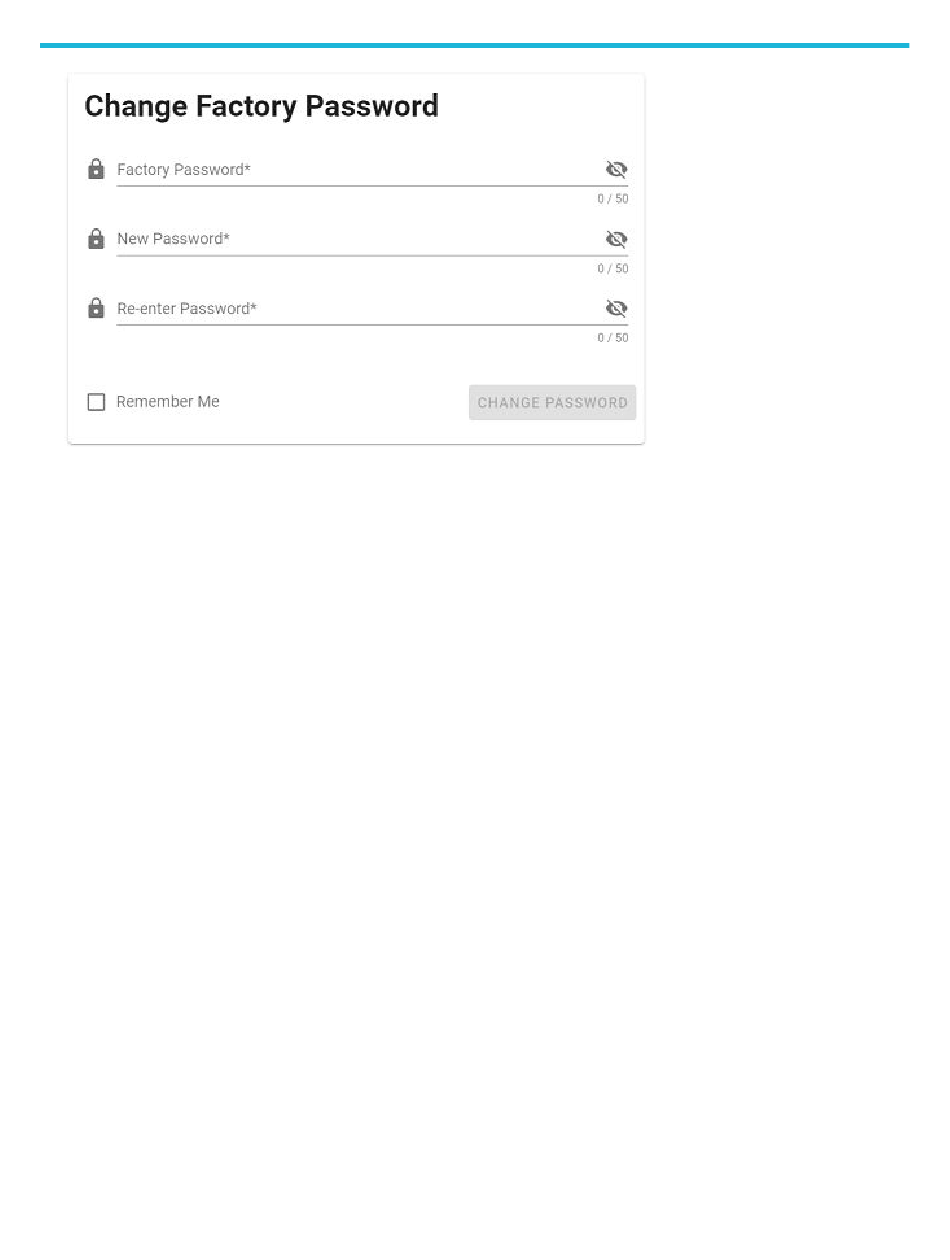Click the Remember Me label text

coord(168,402)
